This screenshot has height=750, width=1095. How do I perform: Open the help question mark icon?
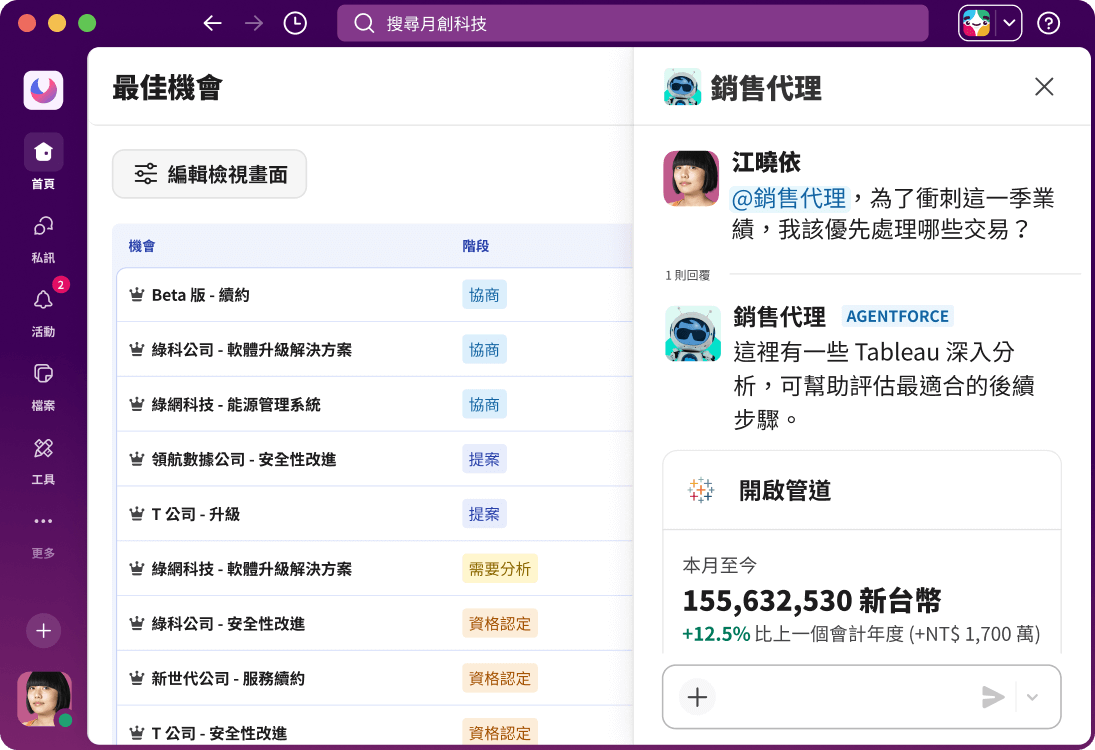(x=1048, y=22)
